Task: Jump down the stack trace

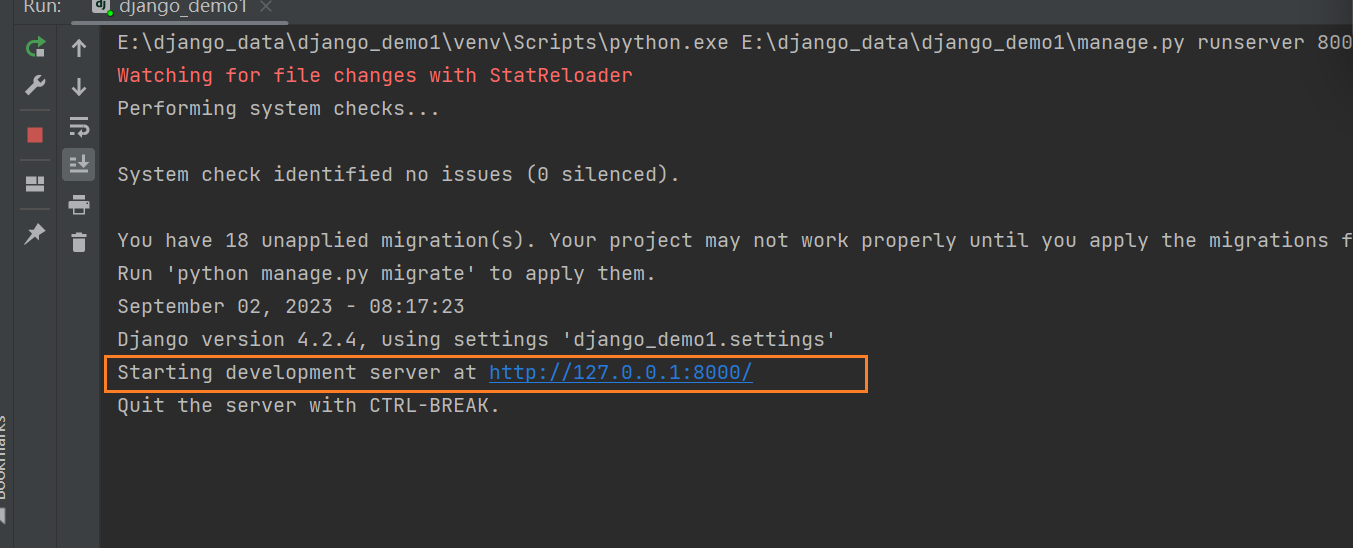Action: tap(79, 87)
